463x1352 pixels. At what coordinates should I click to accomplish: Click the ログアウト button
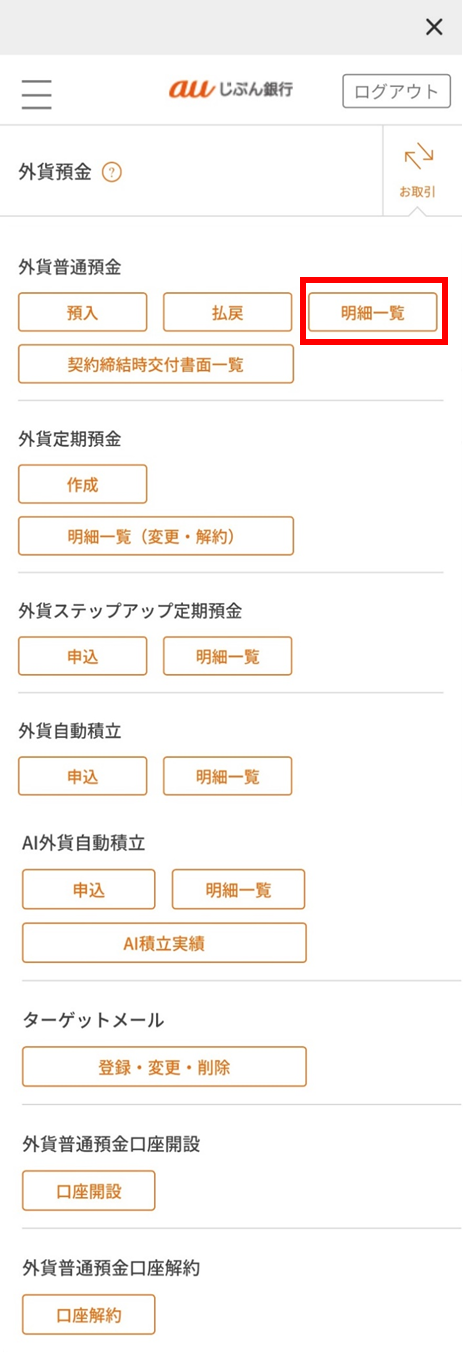click(397, 91)
